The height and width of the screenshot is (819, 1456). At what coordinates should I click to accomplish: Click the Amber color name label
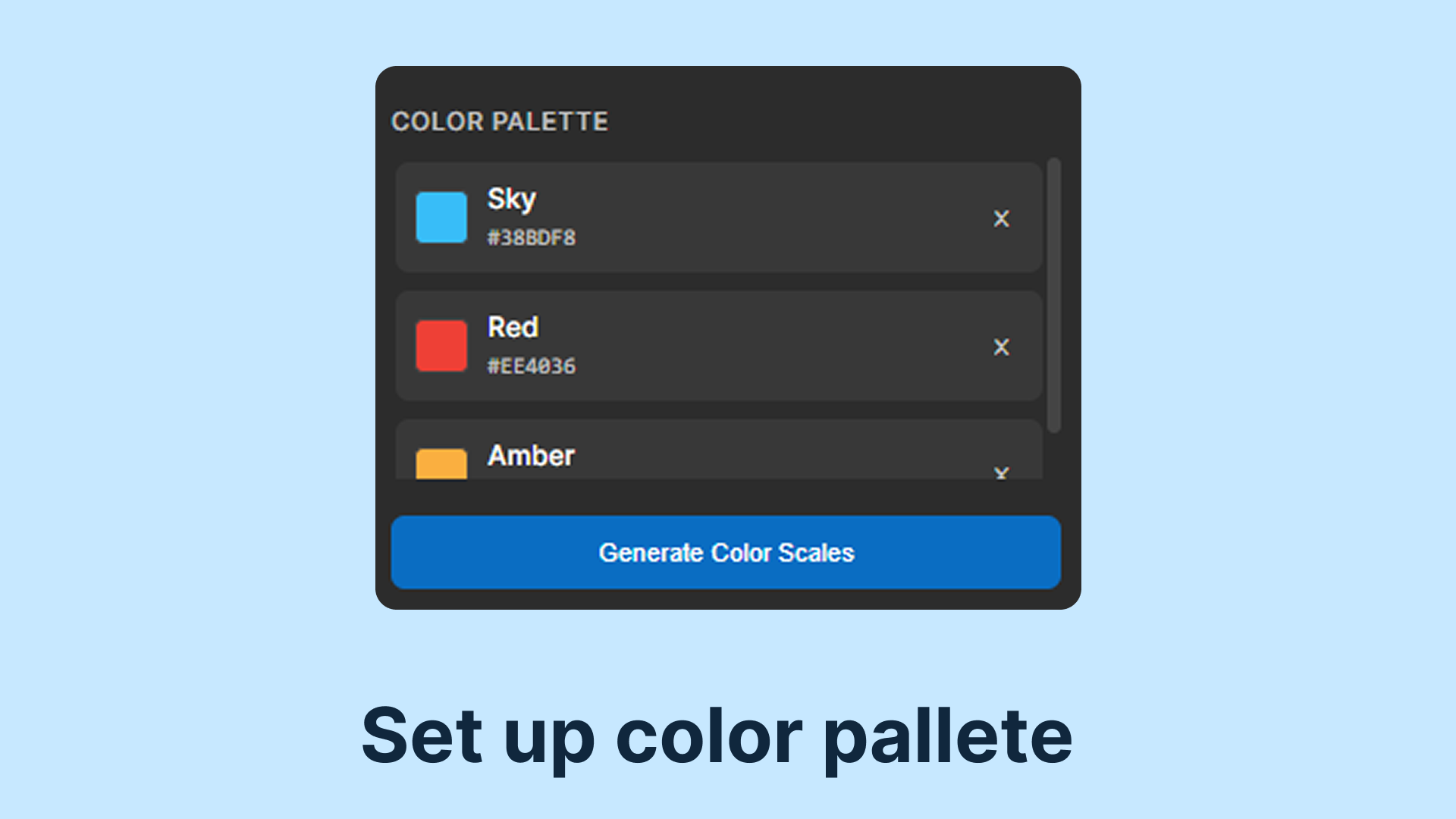click(530, 455)
